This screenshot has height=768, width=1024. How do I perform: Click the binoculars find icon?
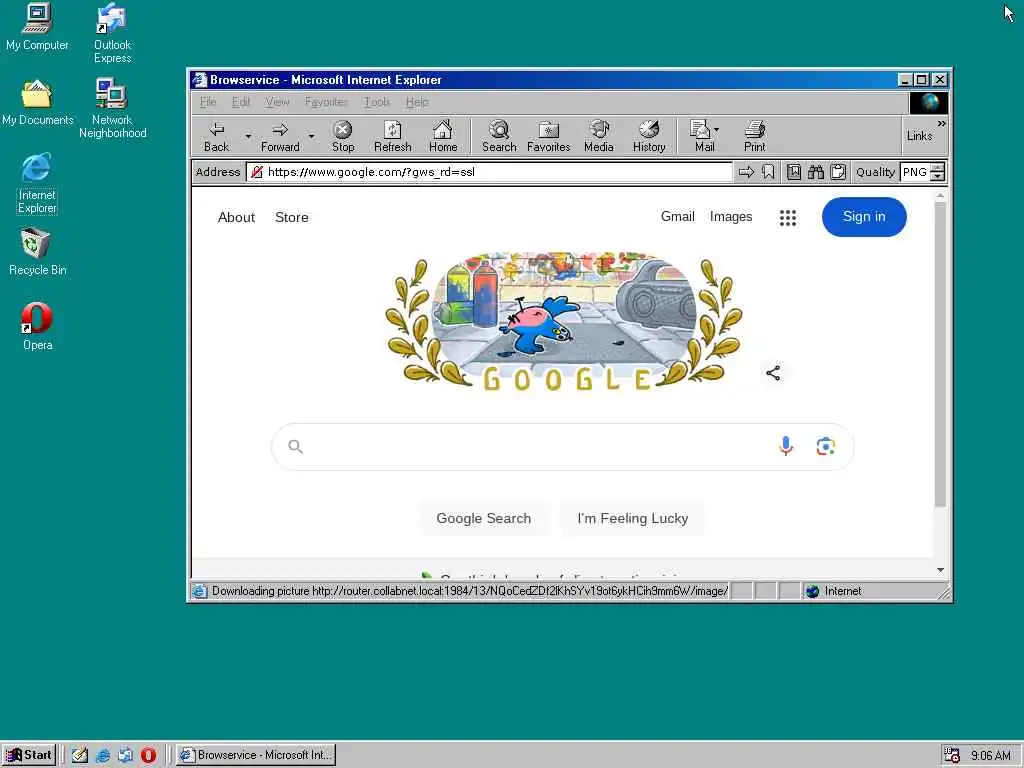pyautogui.click(x=816, y=172)
